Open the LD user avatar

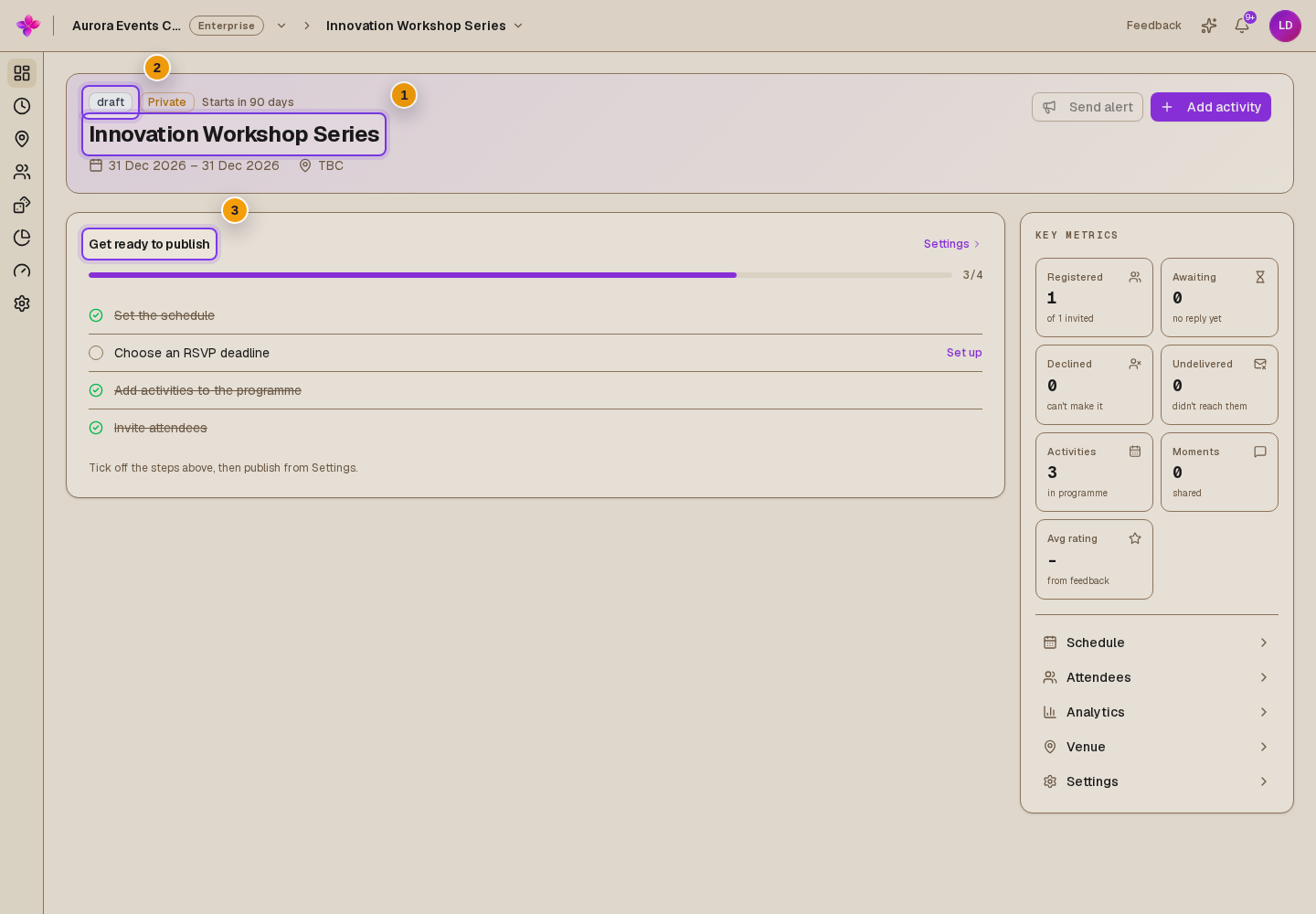click(1285, 26)
